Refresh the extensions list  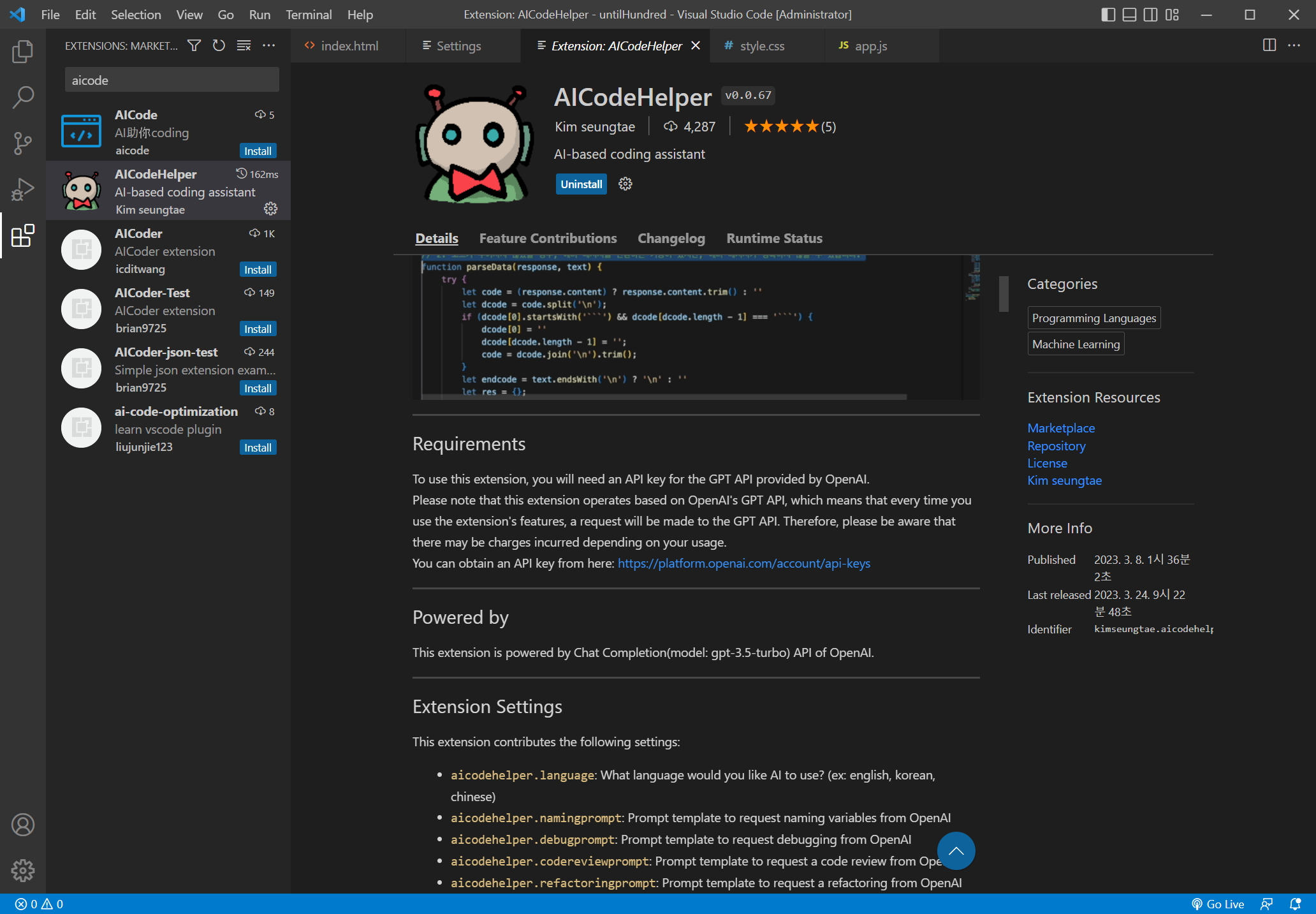[x=219, y=45]
